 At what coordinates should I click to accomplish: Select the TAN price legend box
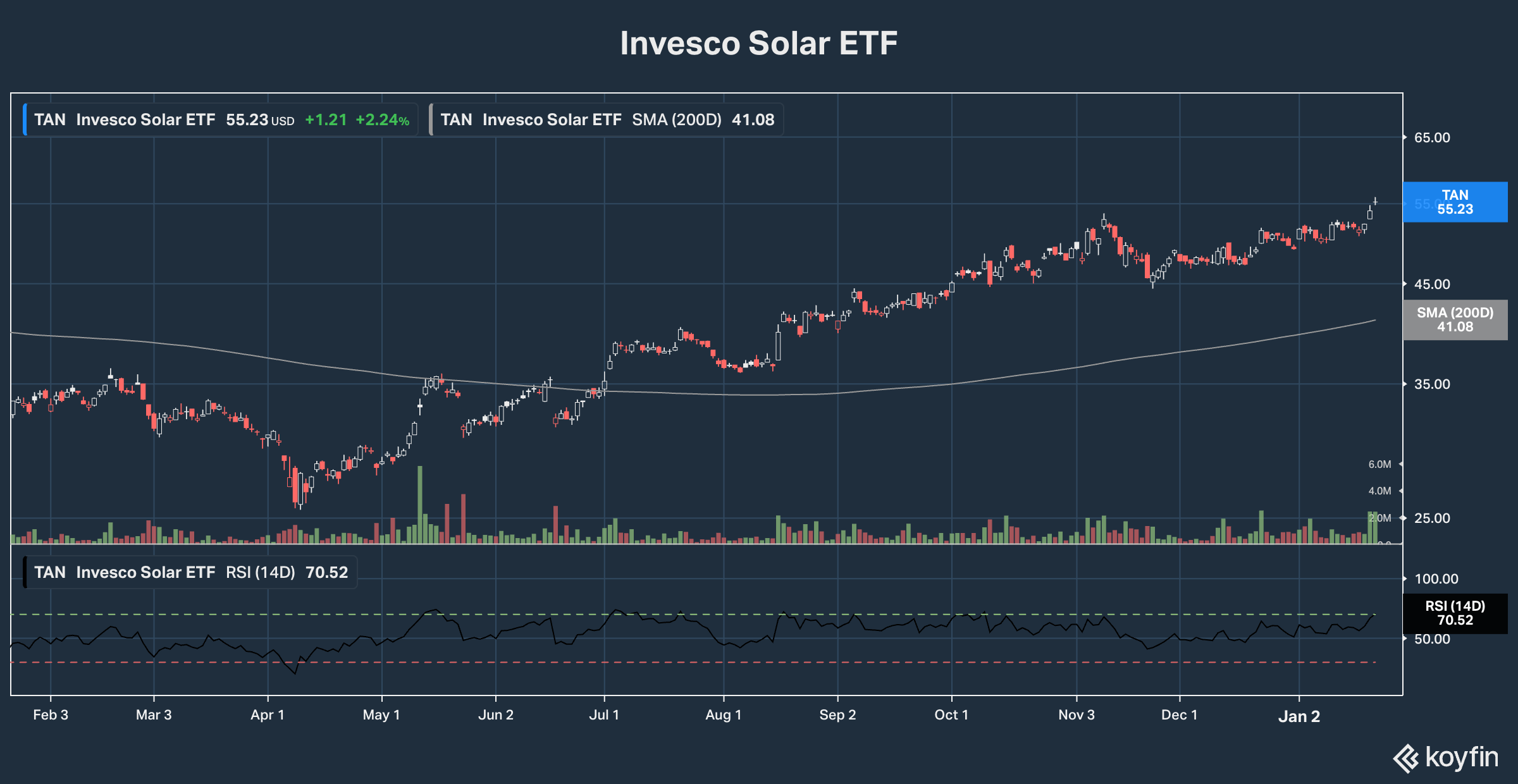(x=221, y=120)
